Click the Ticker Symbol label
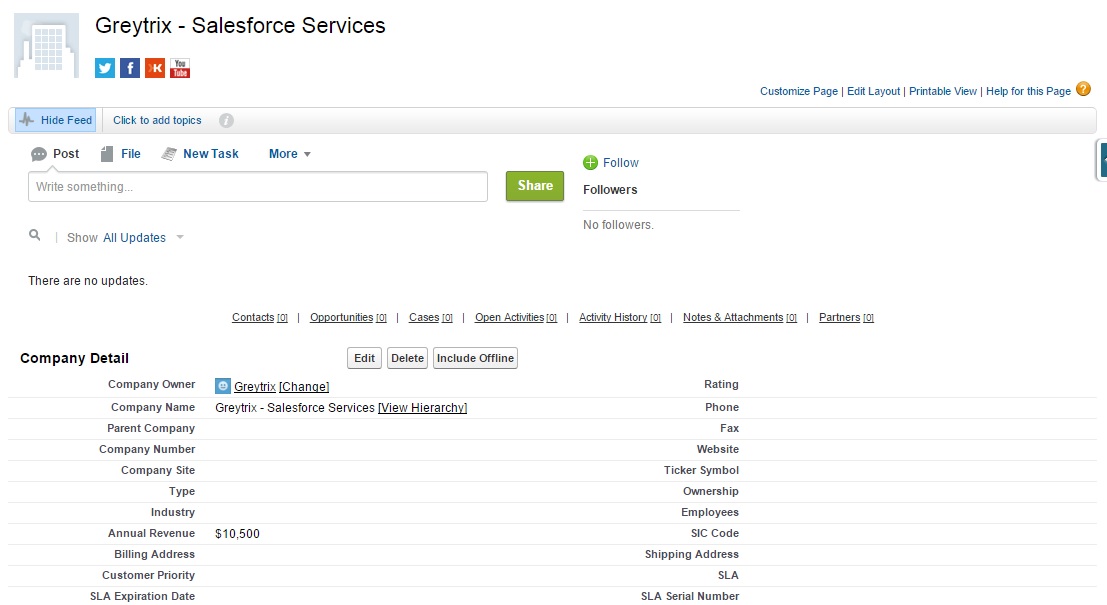This screenshot has height=605, width=1107. (x=701, y=470)
